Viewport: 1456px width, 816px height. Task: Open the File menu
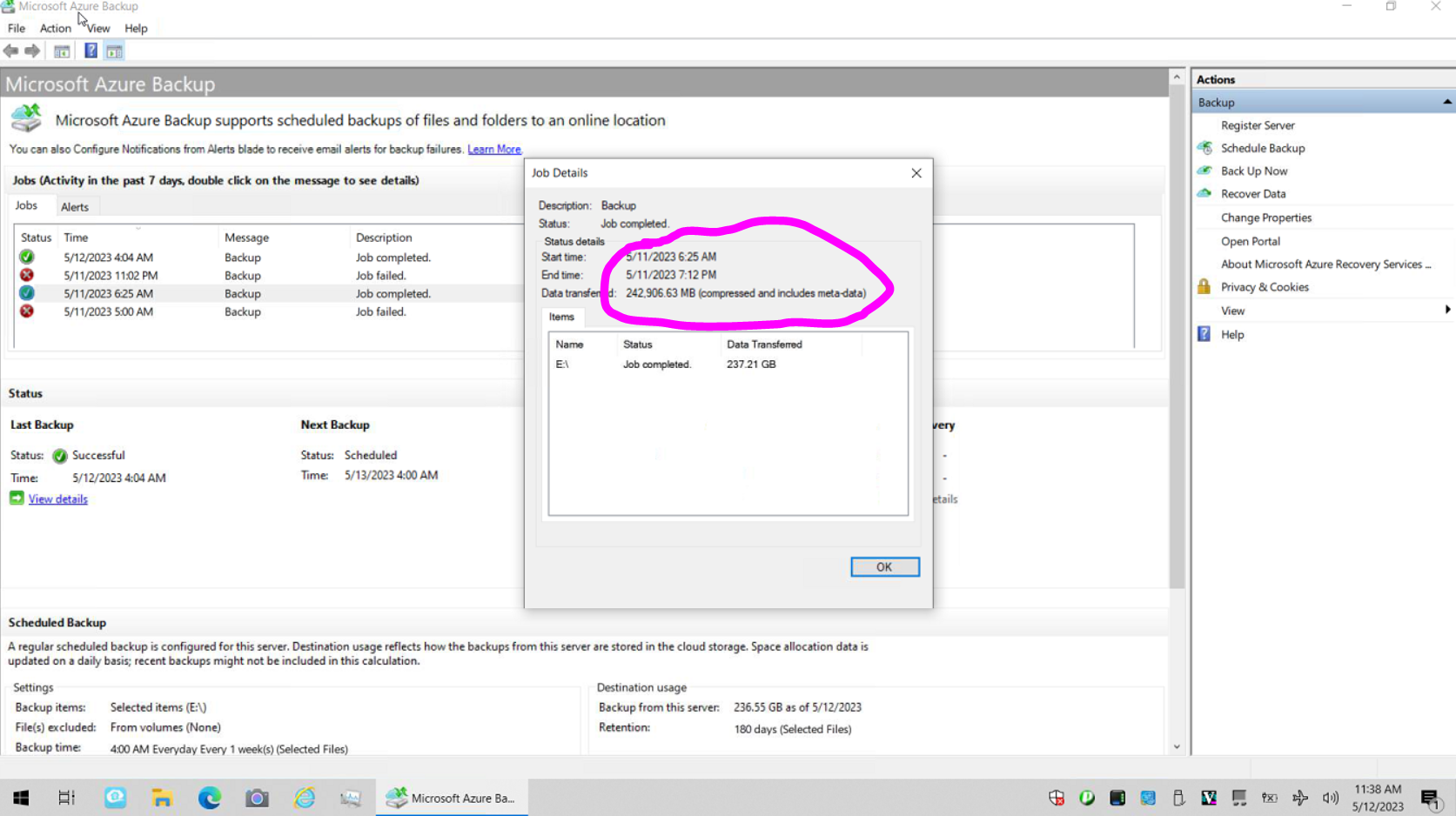click(x=17, y=28)
